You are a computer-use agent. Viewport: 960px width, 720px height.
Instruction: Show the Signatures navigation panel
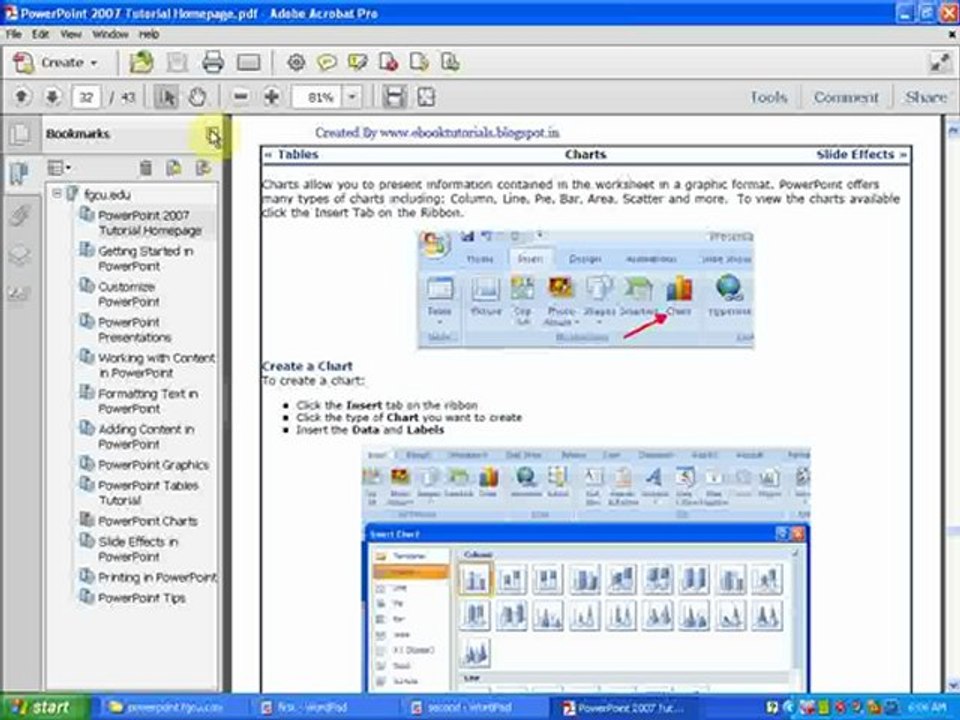(x=20, y=294)
